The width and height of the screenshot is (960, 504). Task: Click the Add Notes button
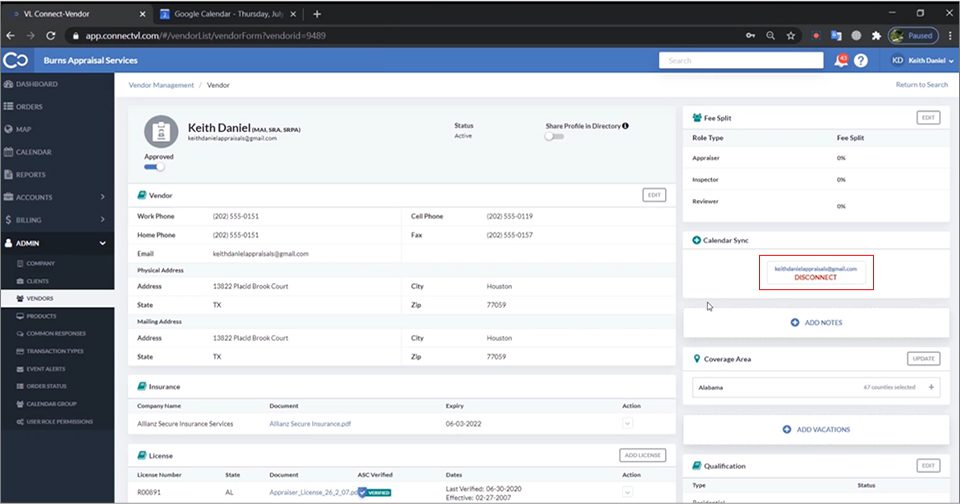[816, 323]
